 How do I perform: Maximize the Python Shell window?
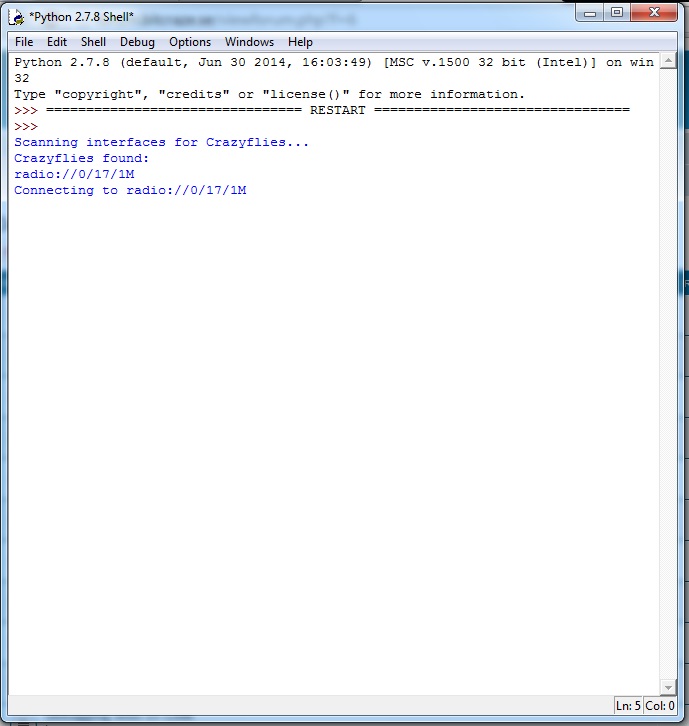(x=617, y=13)
